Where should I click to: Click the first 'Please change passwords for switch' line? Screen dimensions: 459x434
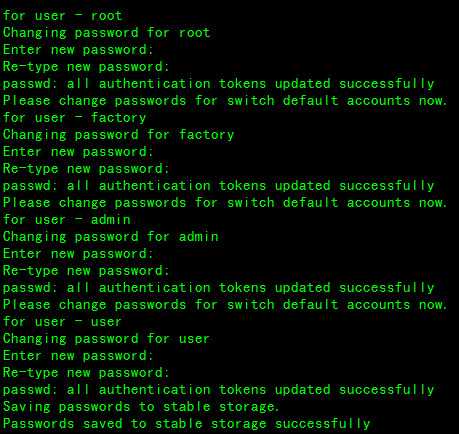pyautogui.click(x=225, y=101)
